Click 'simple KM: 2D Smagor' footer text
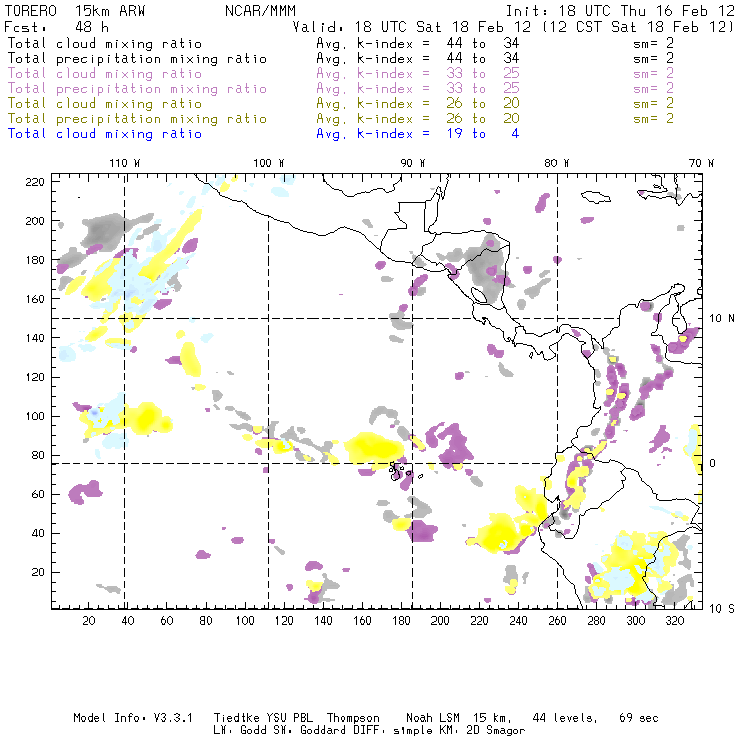The image size is (740, 740). pos(459,731)
